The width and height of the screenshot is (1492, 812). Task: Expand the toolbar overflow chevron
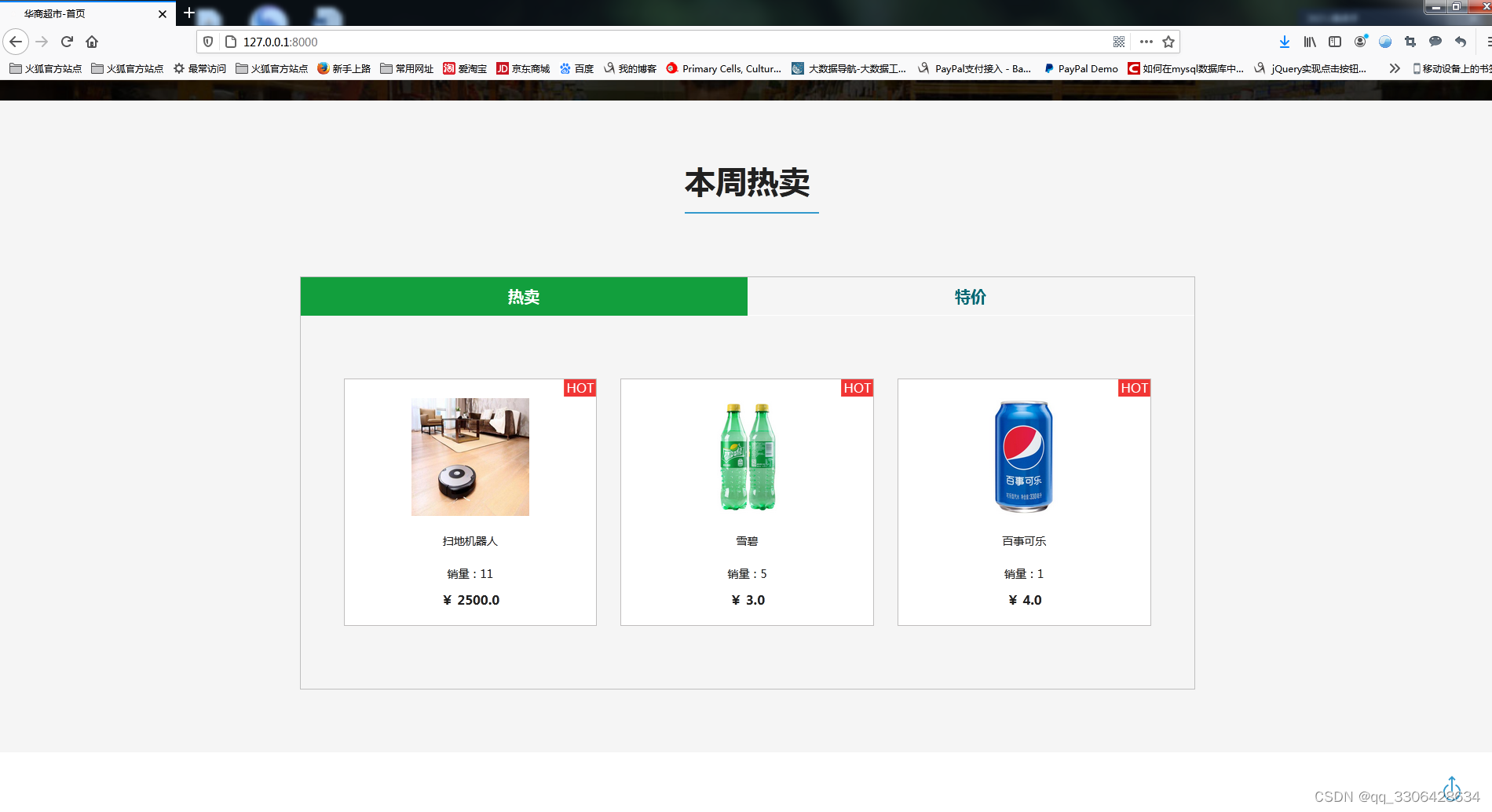point(1395,68)
